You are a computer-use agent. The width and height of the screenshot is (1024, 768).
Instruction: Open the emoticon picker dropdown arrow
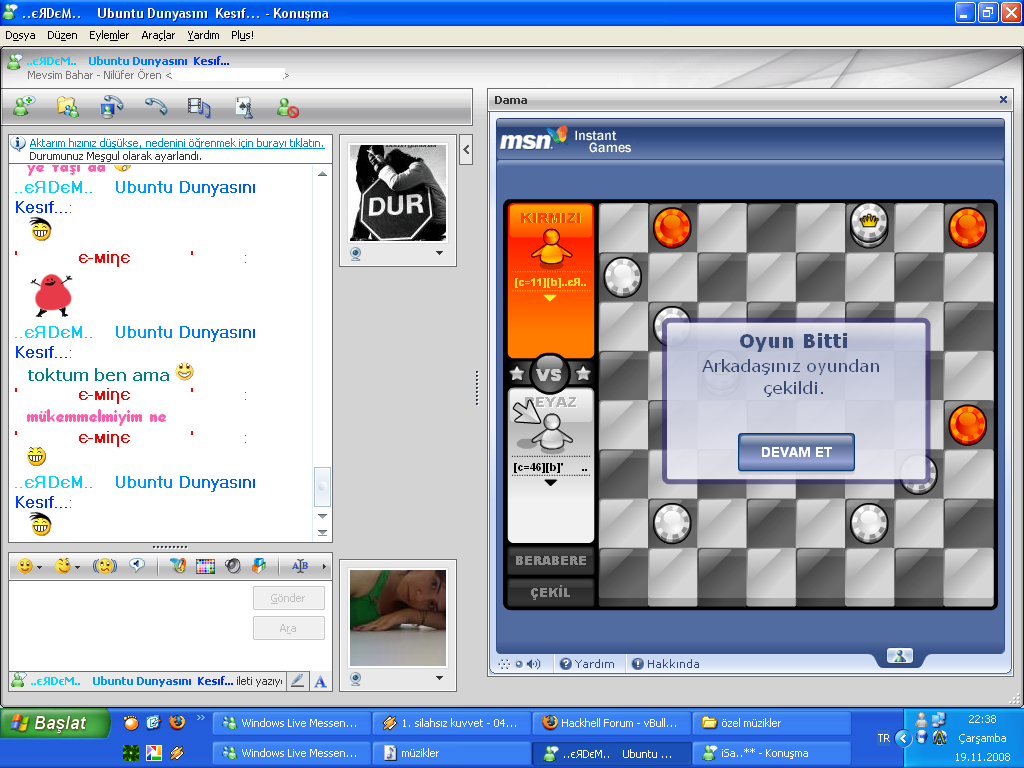39,567
